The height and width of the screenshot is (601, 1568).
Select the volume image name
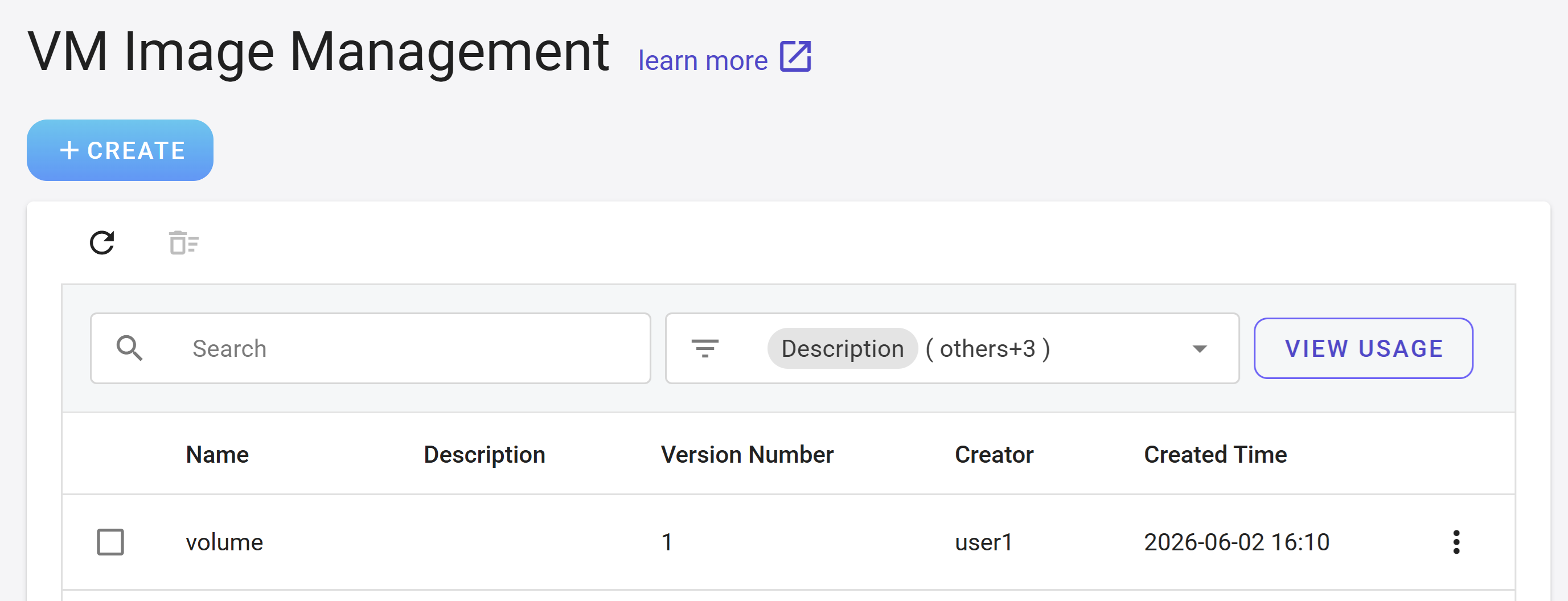pos(224,542)
